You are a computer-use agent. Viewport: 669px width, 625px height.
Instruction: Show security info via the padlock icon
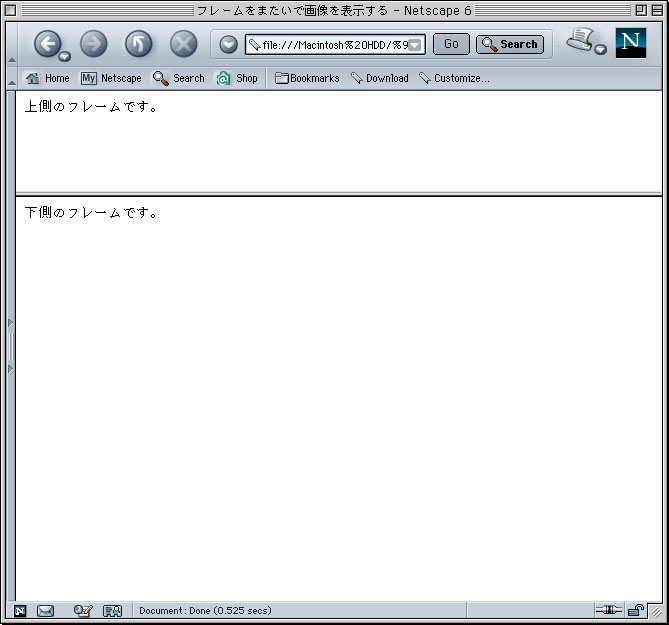click(636, 610)
